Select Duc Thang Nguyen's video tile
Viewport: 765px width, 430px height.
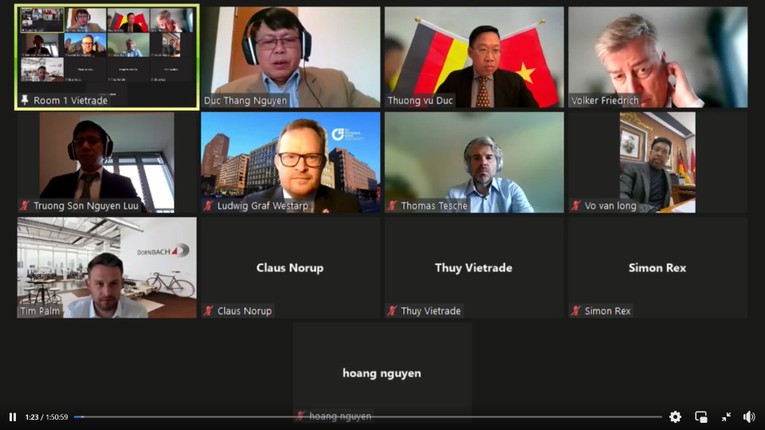290,57
